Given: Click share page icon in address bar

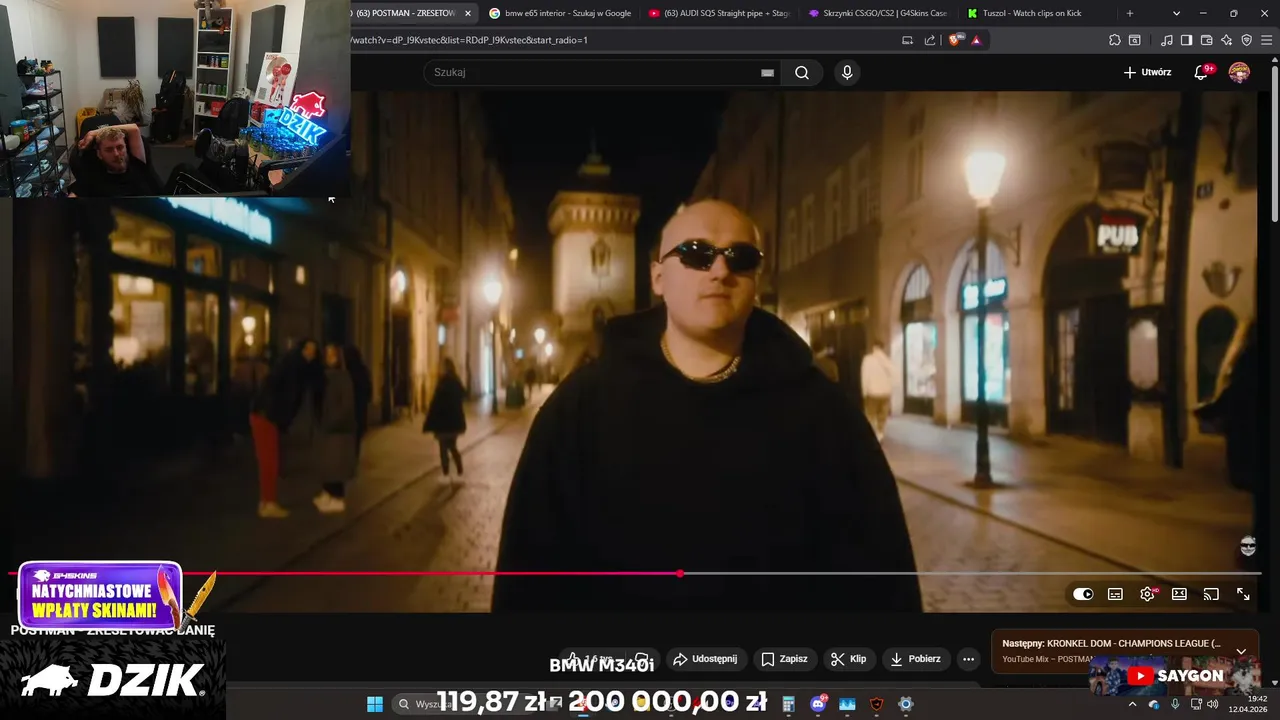Looking at the screenshot, I should tap(930, 40).
